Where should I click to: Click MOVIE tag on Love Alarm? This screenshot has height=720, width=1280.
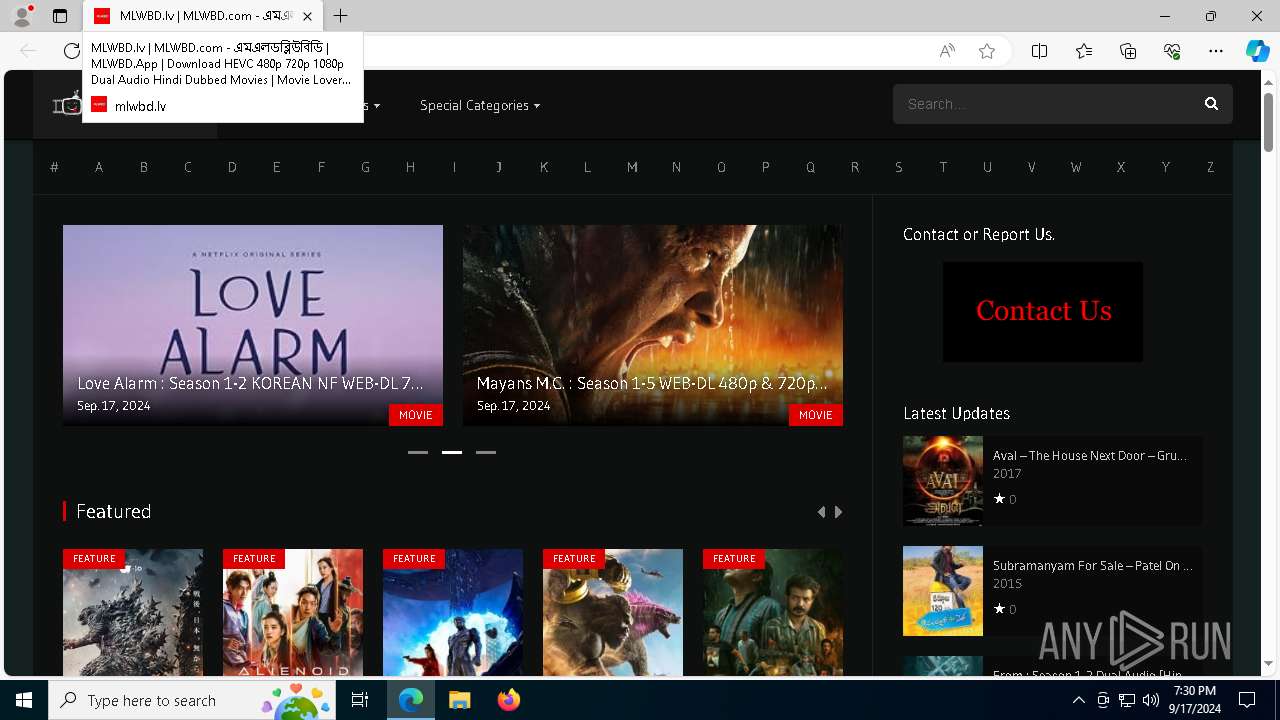[416, 415]
